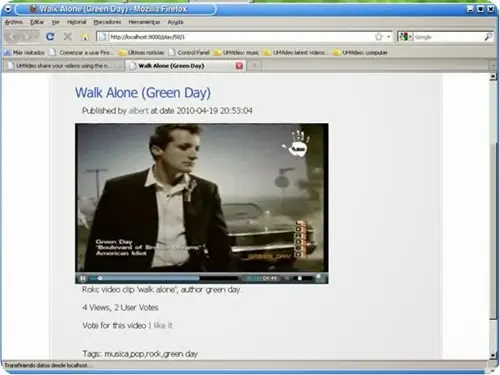The width and height of the screenshot is (500, 375).
Task: Toggle fullscreen on the video player
Action: (x=320, y=278)
